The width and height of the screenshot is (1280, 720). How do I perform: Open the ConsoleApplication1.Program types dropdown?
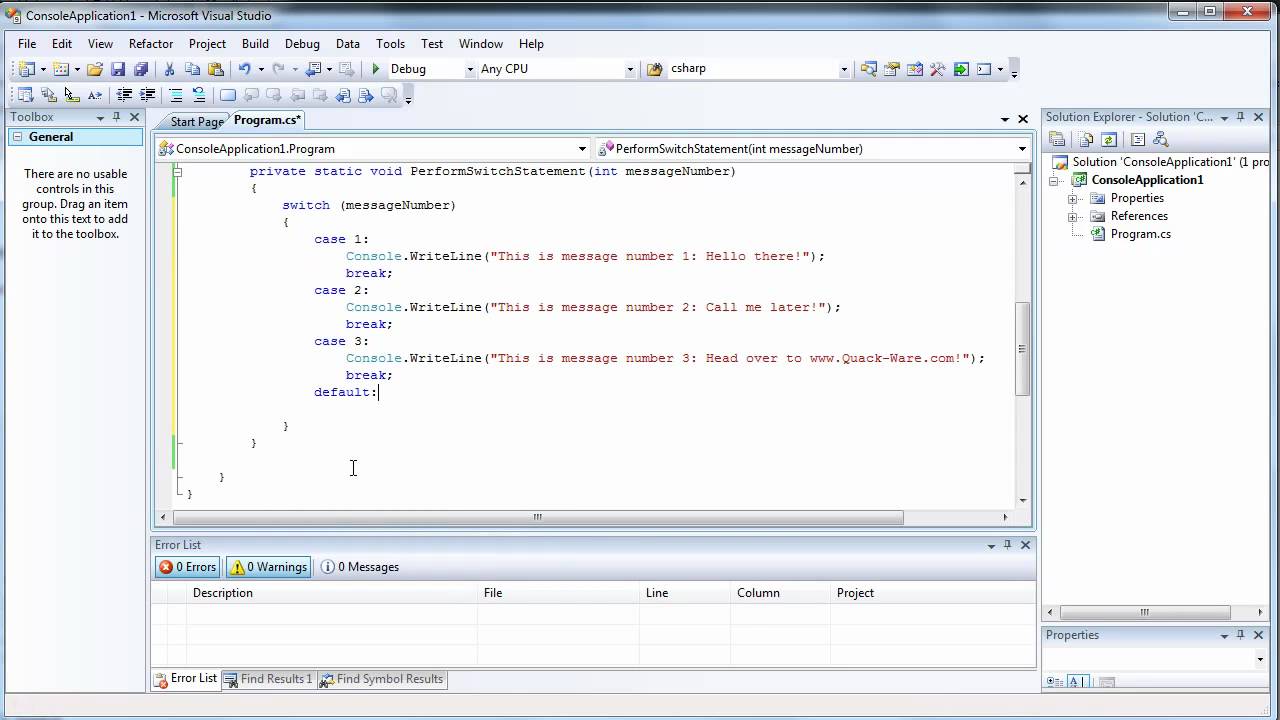[x=582, y=149]
